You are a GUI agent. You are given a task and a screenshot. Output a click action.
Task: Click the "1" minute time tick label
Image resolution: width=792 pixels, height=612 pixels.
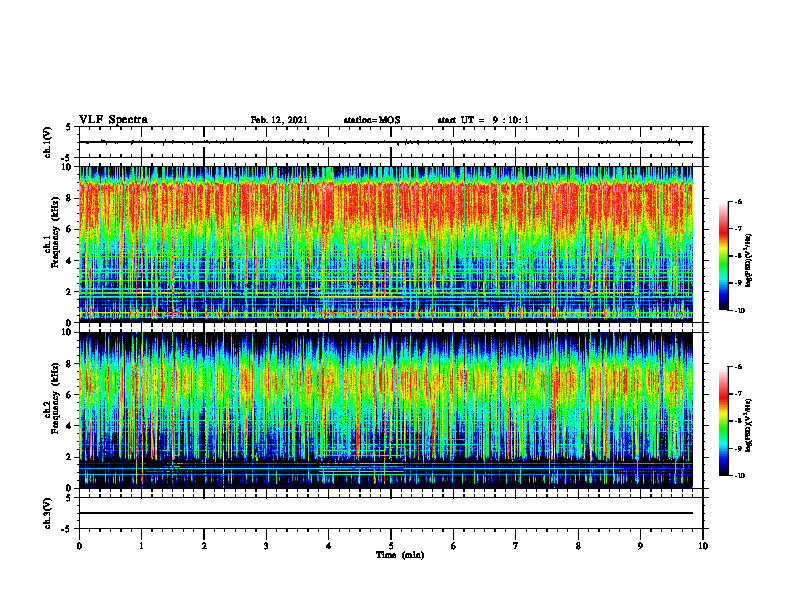[x=141, y=546]
